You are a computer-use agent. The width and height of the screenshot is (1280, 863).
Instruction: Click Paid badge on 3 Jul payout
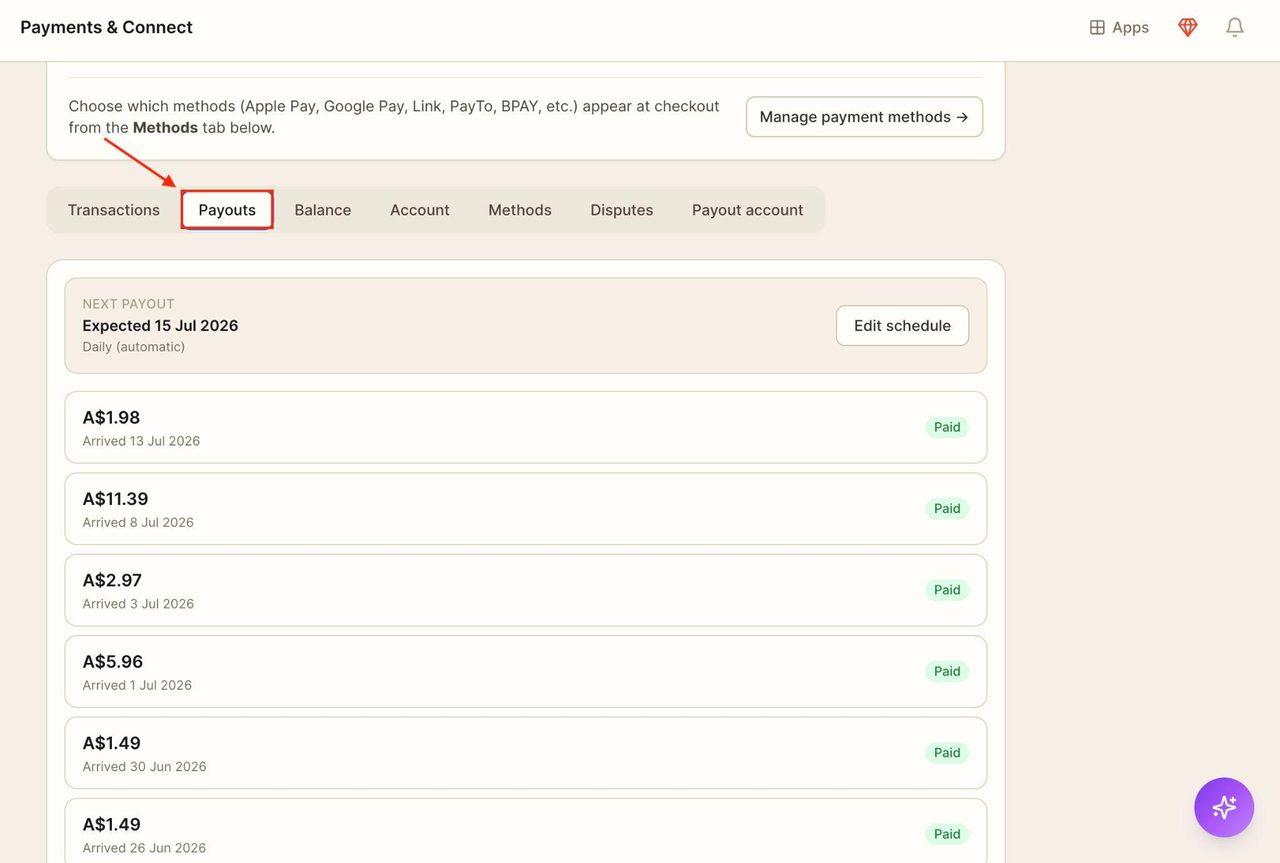click(947, 590)
